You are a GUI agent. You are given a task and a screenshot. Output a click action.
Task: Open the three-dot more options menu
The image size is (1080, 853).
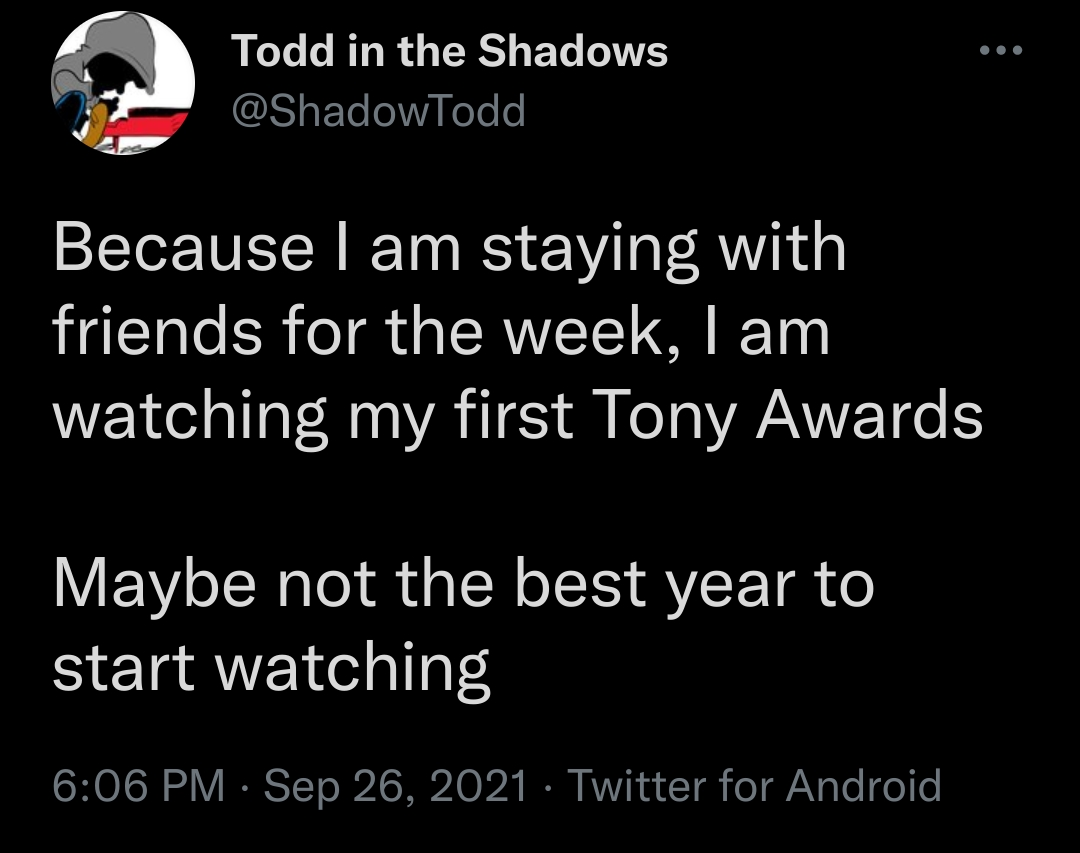pyautogui.click(x=1001, y=50)
